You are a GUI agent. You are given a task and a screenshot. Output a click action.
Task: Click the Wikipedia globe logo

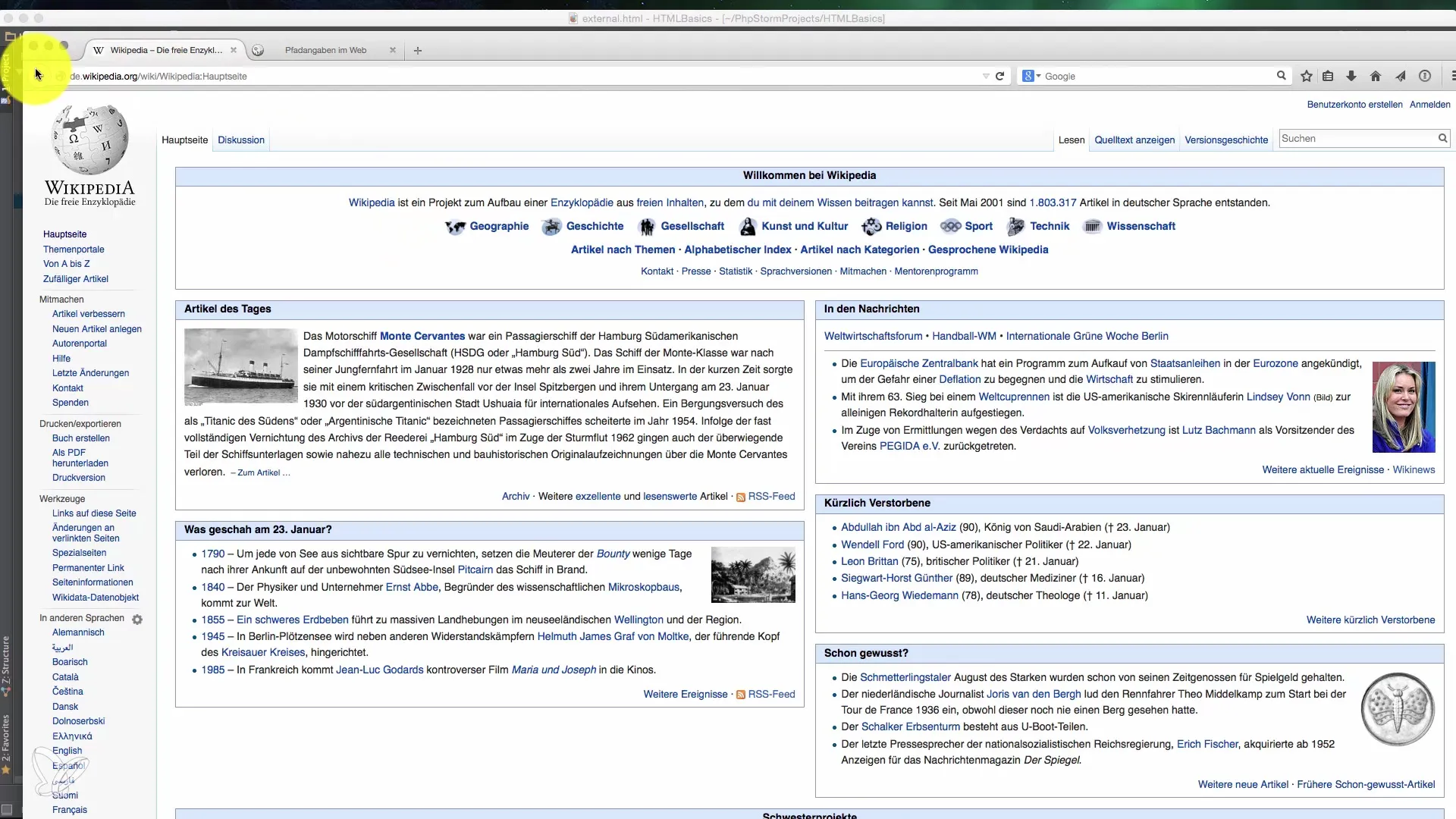89,140
